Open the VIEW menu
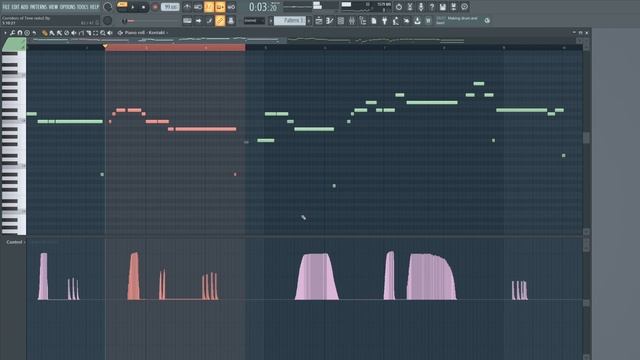 [53, 7]
